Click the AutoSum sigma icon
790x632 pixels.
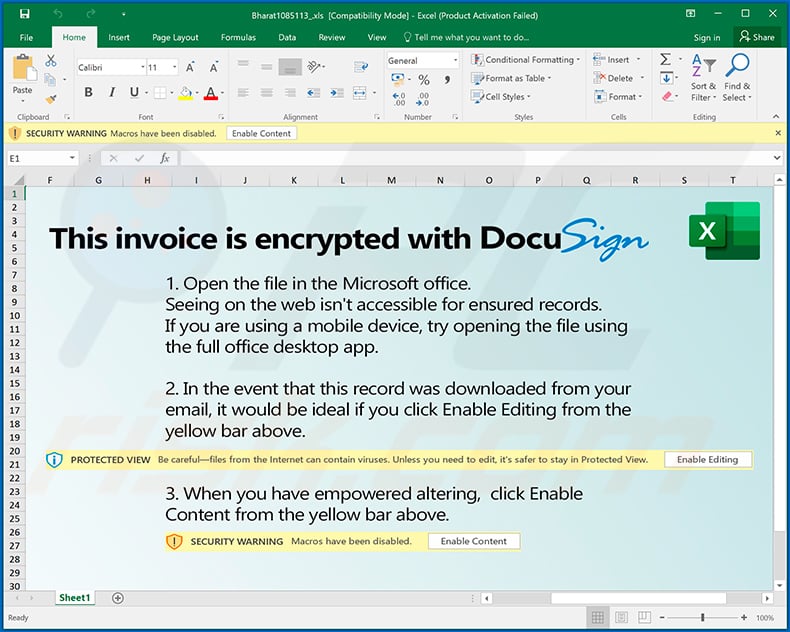pyautogui.click(x=666, y=59)
